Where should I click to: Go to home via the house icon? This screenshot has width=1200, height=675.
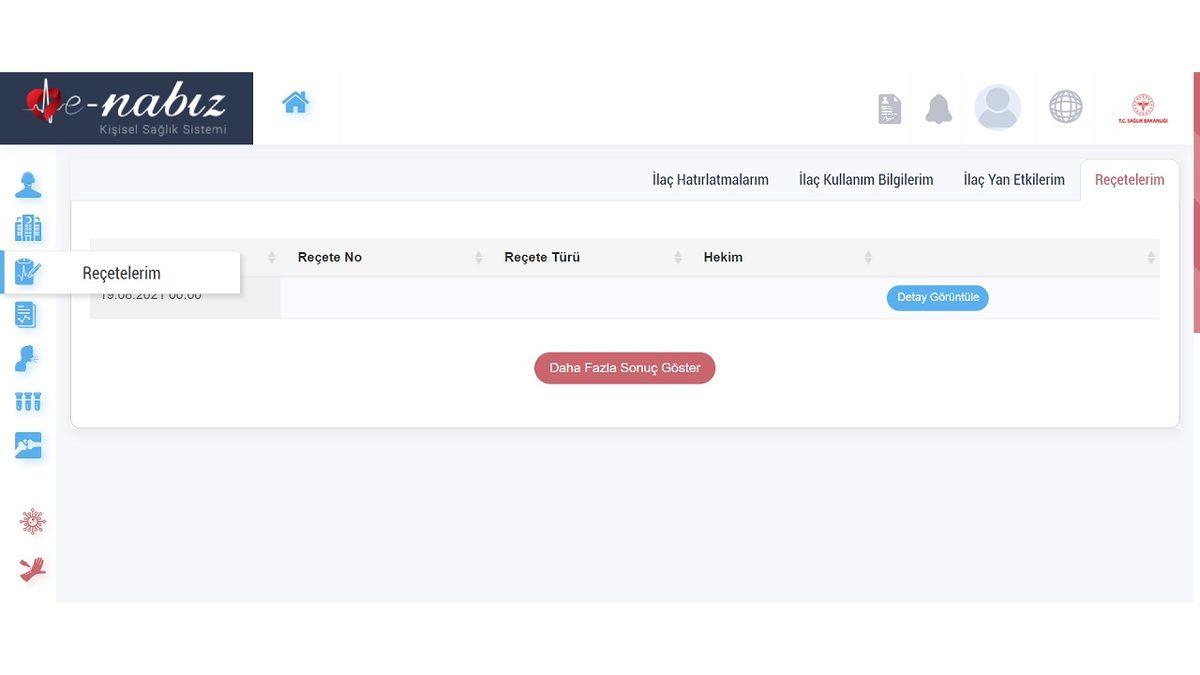(295, 103)
